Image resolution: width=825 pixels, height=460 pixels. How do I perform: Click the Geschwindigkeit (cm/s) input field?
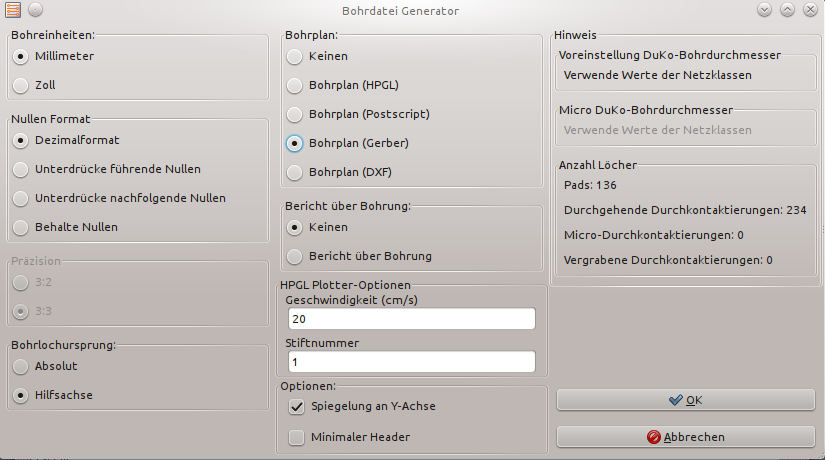coord(411,319)
